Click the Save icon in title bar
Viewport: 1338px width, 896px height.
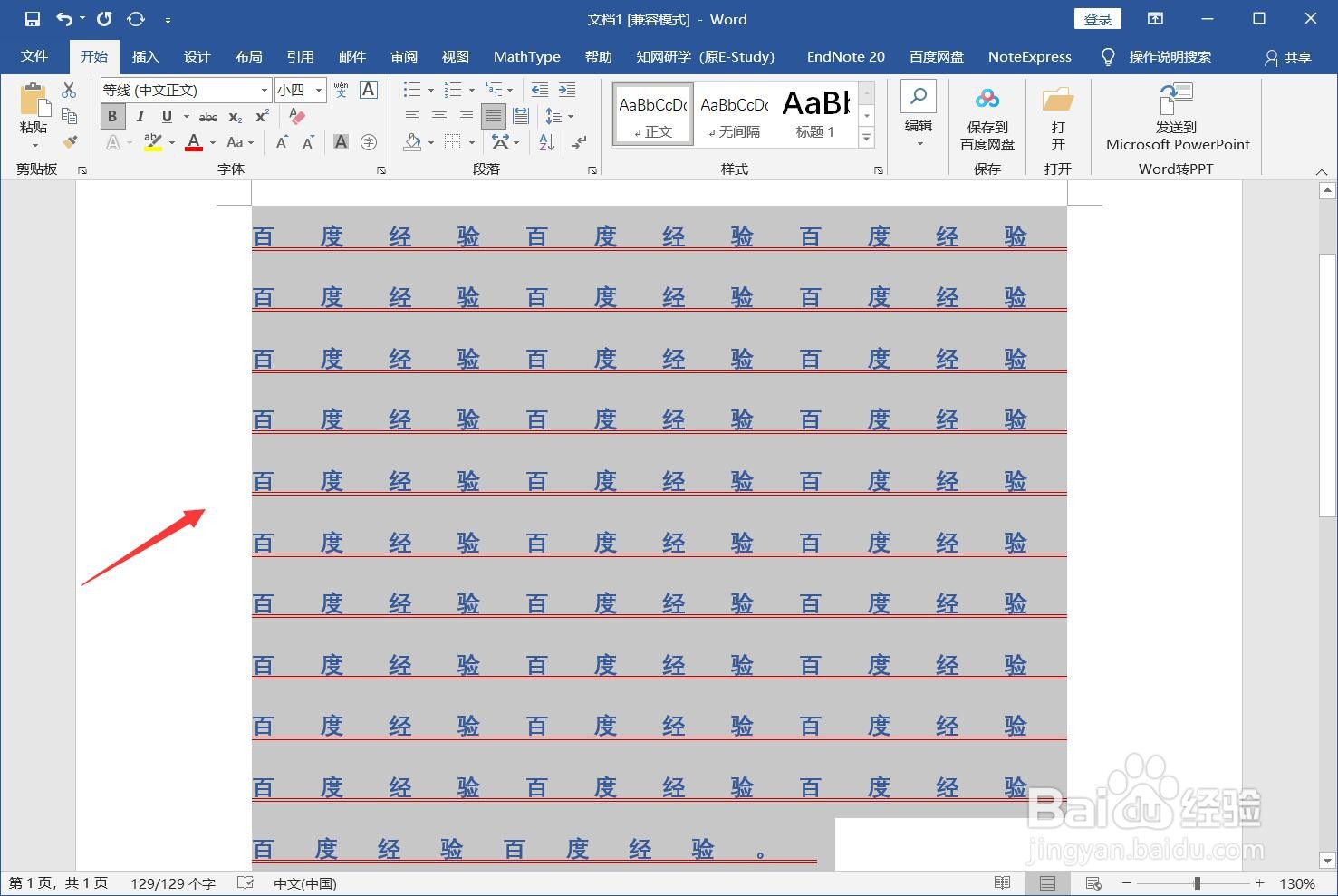32,19
